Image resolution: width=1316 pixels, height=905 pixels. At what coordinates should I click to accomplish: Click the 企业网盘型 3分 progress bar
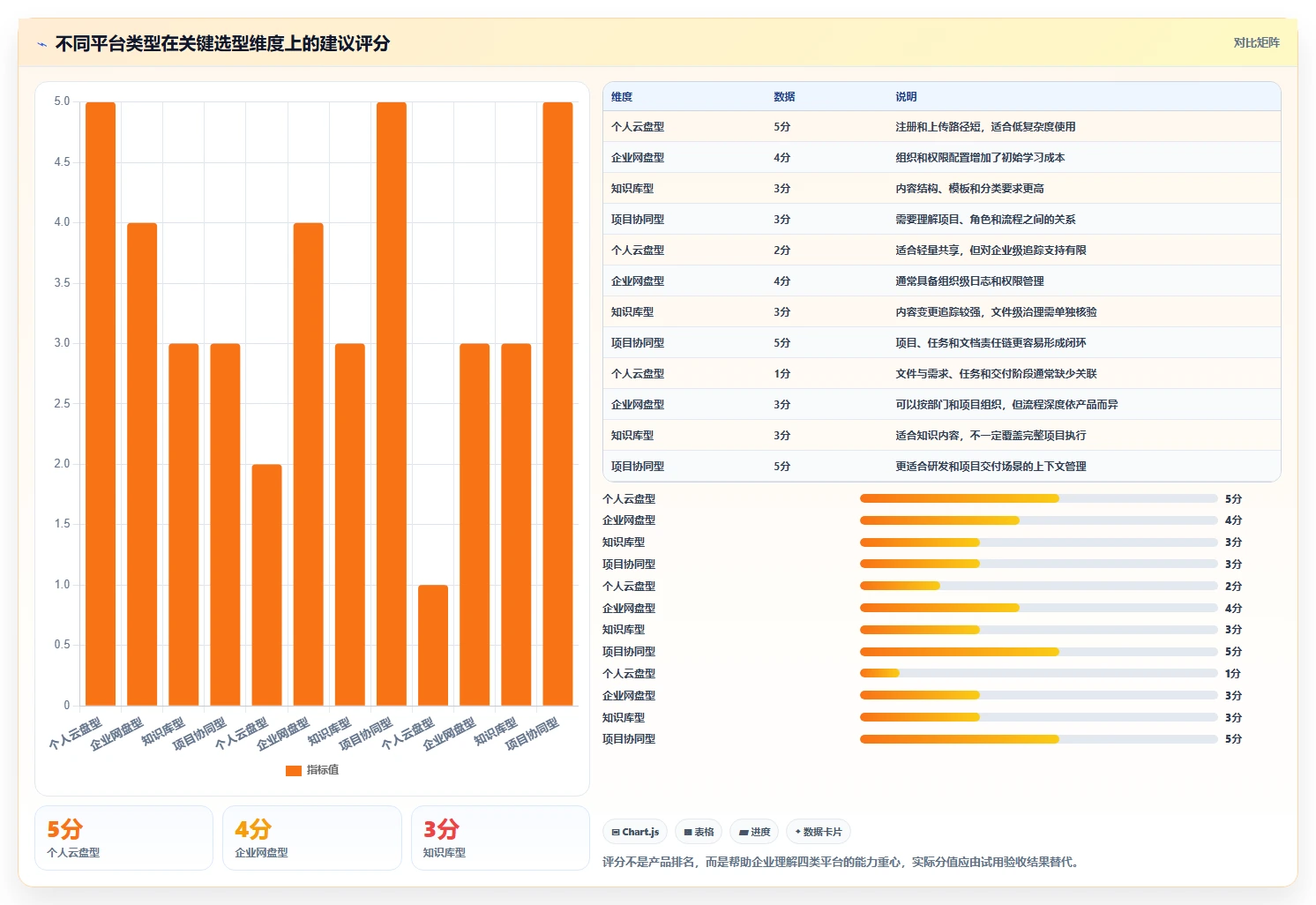(1038, 696)
